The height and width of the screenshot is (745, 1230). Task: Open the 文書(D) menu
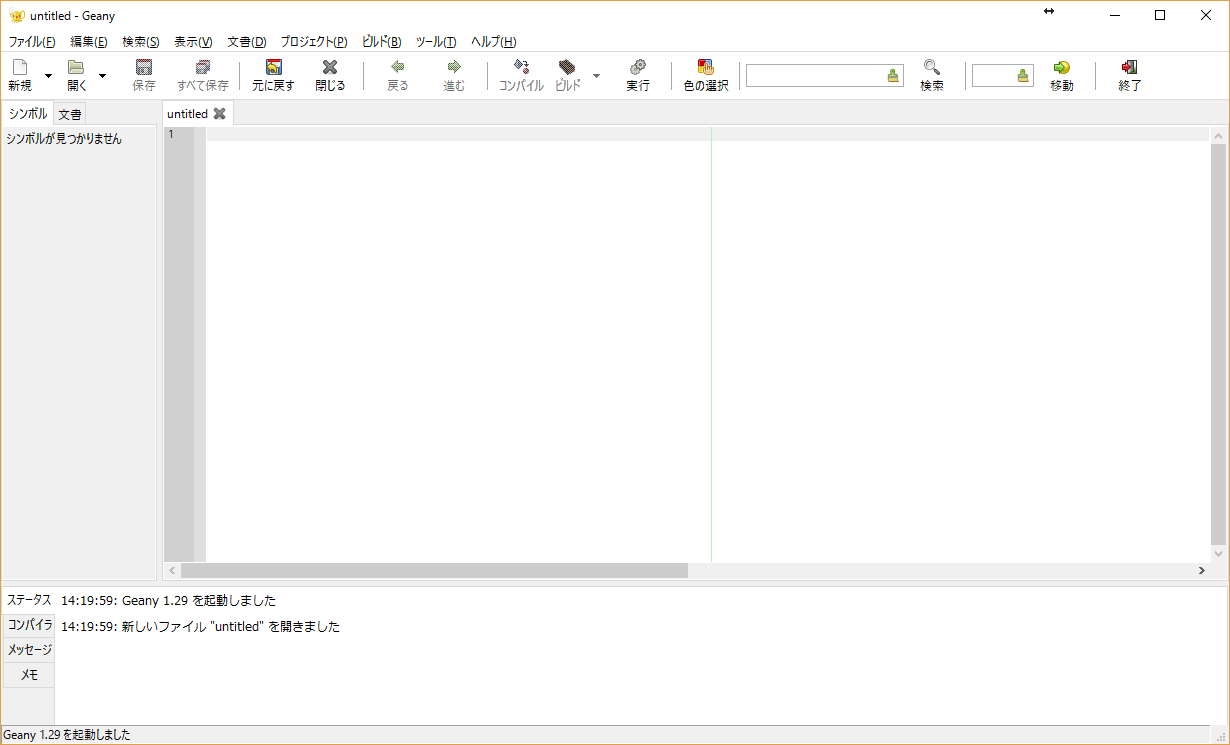[247, 42]
